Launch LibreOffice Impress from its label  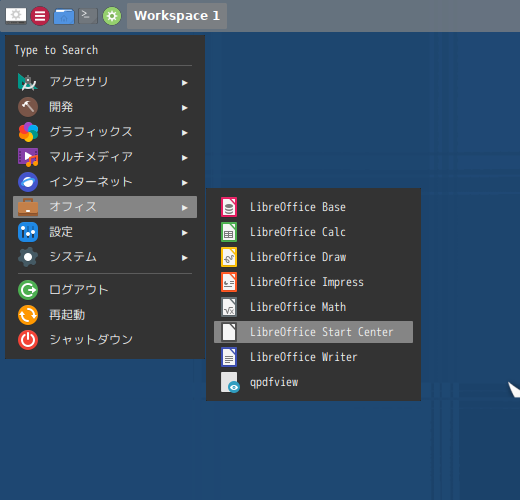coord(307,282)
